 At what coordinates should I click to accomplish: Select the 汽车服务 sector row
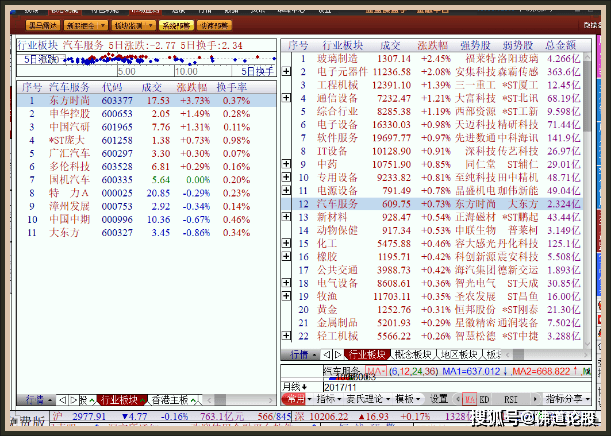pyautogui.click(x=342, y=203)
